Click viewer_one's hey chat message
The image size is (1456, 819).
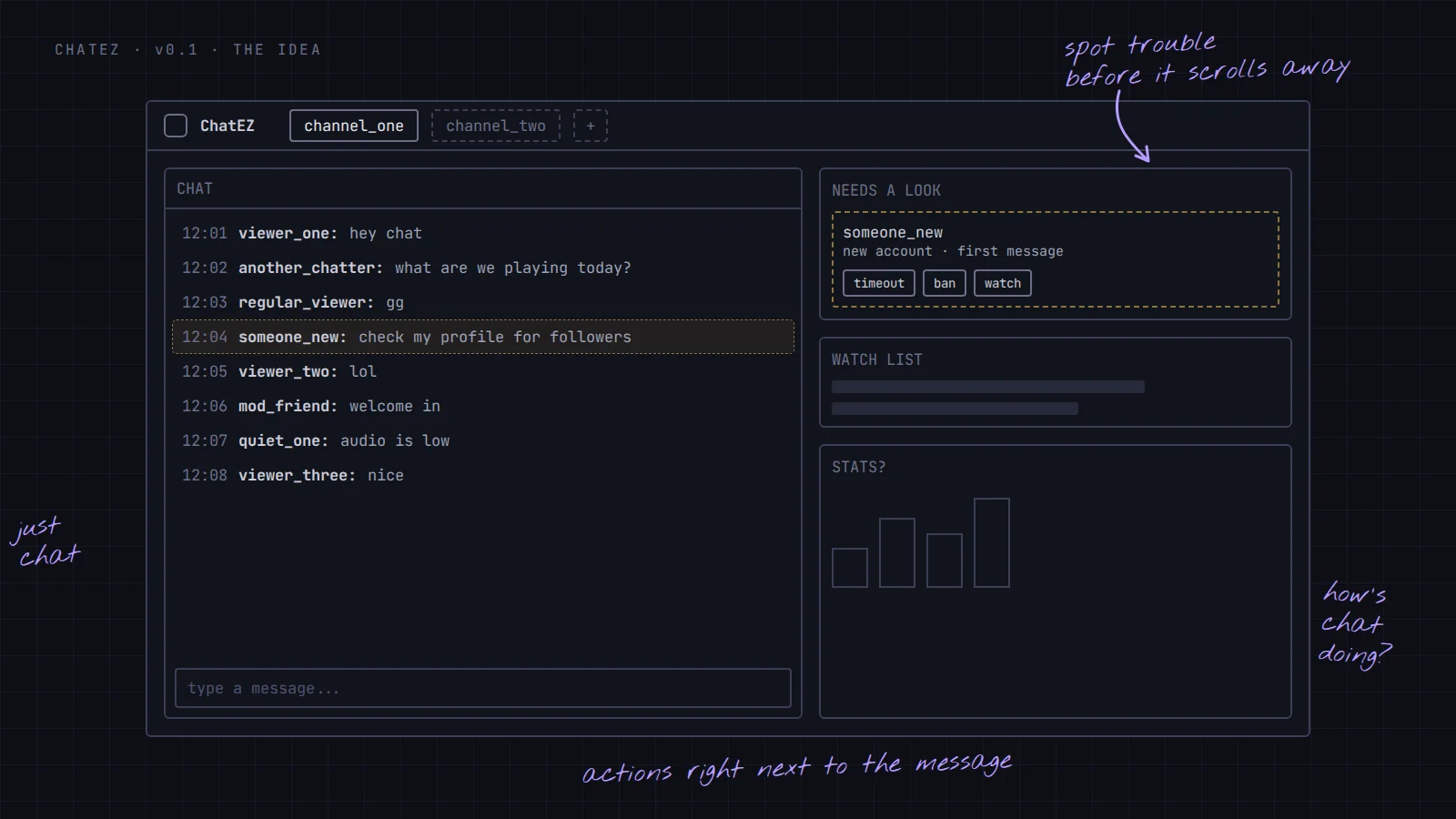coord(483,233)
